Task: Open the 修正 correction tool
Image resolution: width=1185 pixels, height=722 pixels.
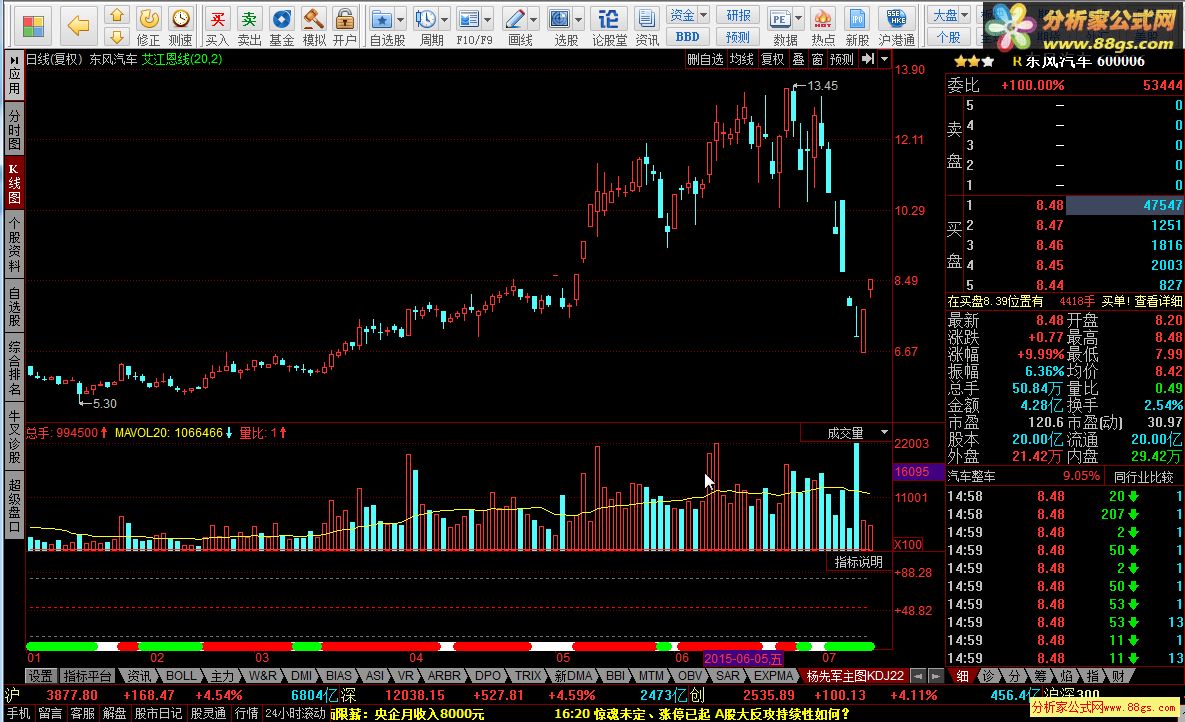Action: coord(149,26)
